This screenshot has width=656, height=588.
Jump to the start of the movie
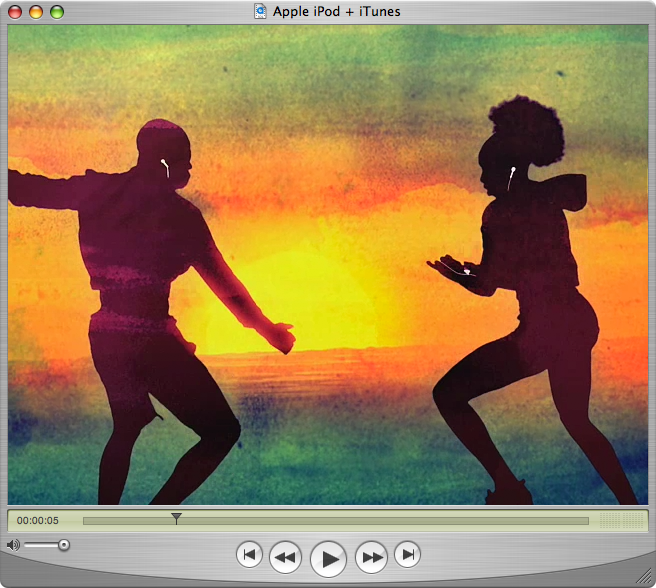(249, 555)
